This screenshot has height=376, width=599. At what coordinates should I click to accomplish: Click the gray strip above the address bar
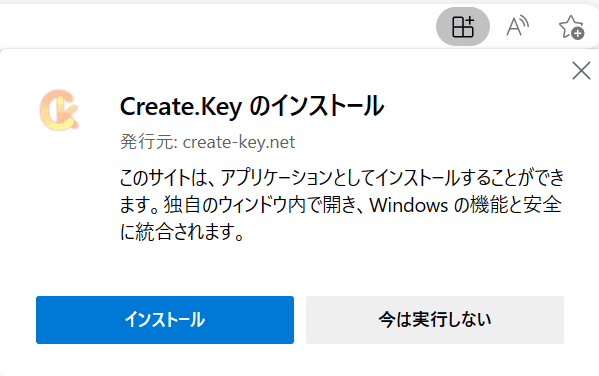[x=300, y=2]
